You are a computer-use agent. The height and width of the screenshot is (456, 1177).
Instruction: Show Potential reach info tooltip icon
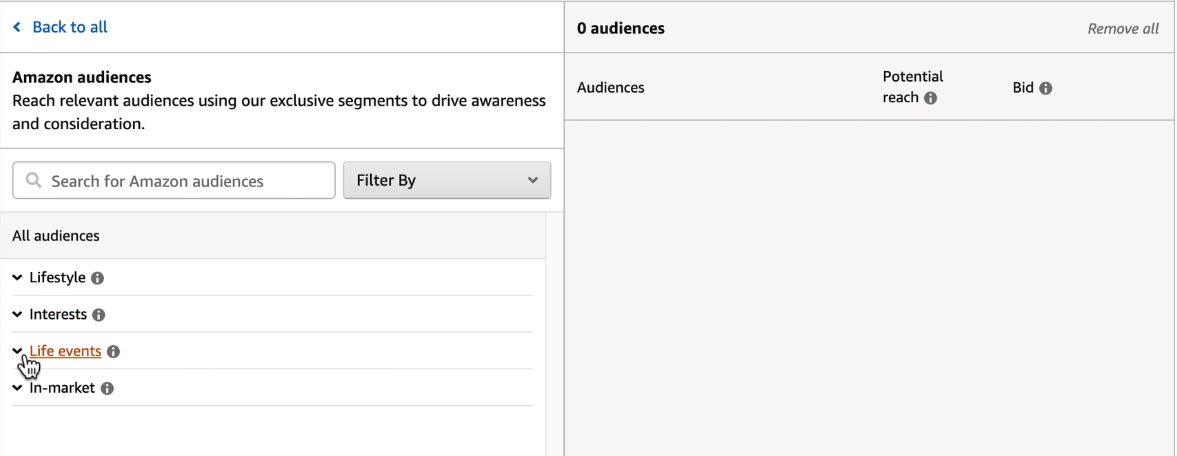[931, 98]
